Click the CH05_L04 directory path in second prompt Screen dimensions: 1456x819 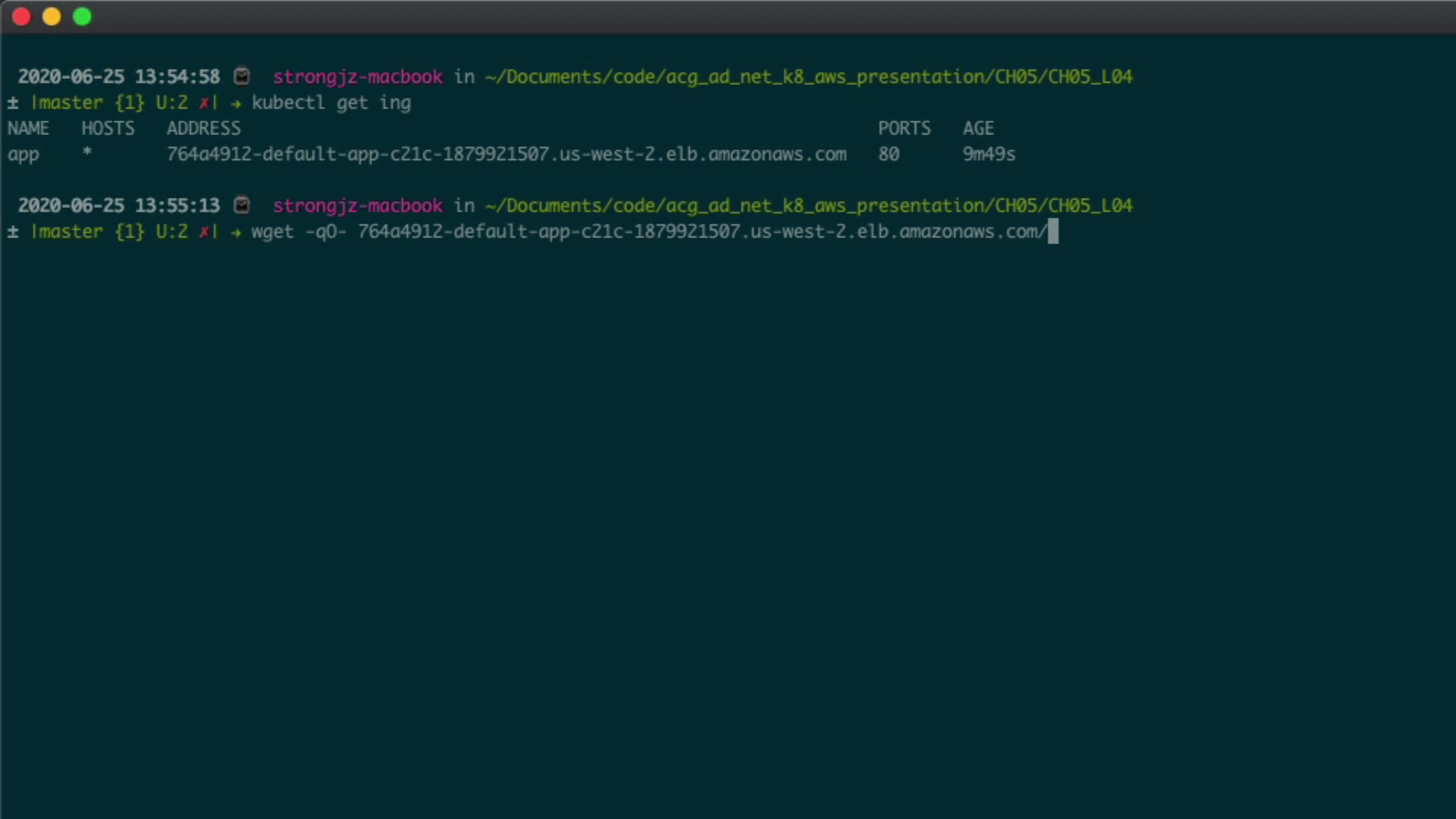tap(1090, 206)
